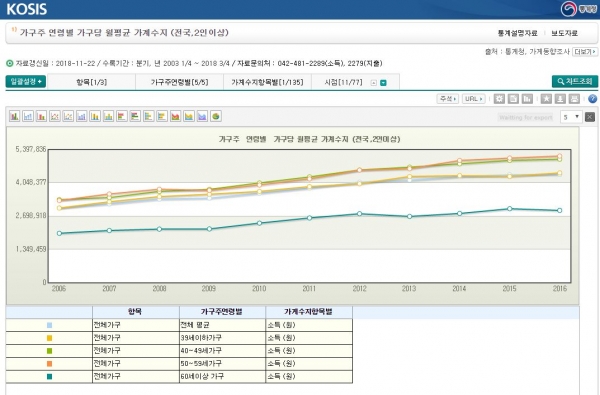Select the red-green stacked horizontal bar icon

click(x=135, y=116)
